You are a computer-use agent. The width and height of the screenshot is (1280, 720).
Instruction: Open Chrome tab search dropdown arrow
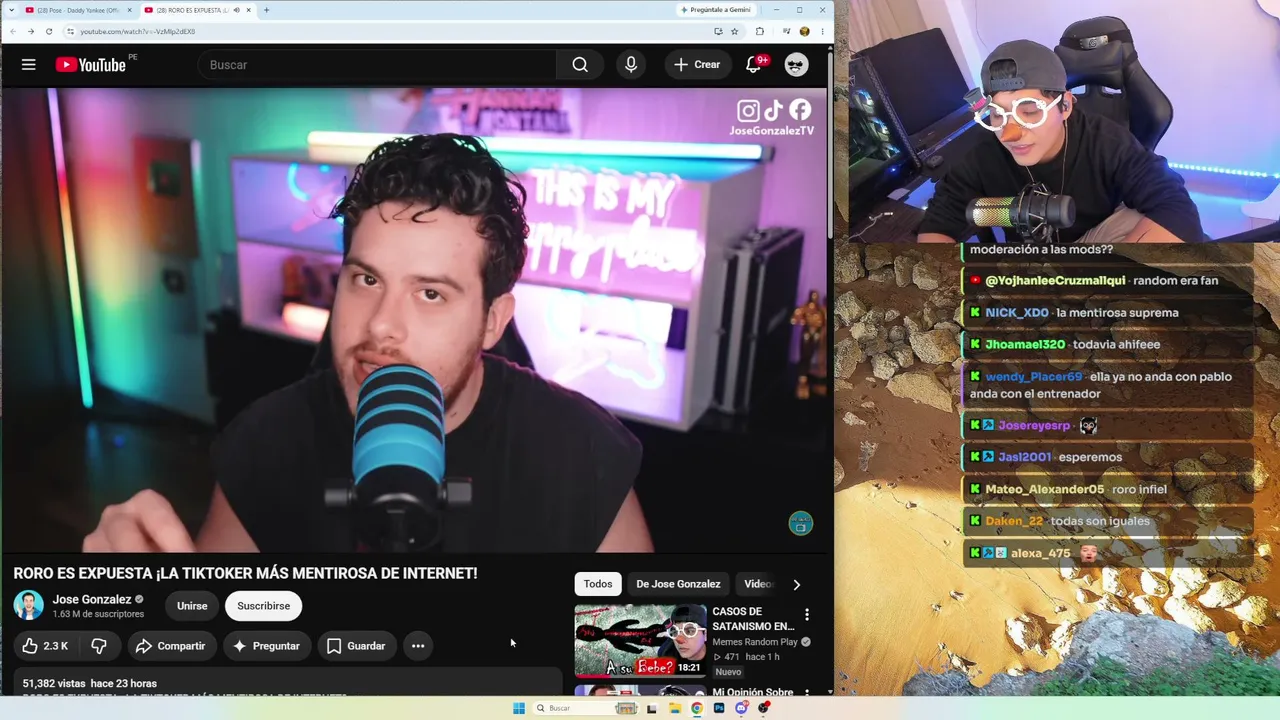tap(12, 10)
